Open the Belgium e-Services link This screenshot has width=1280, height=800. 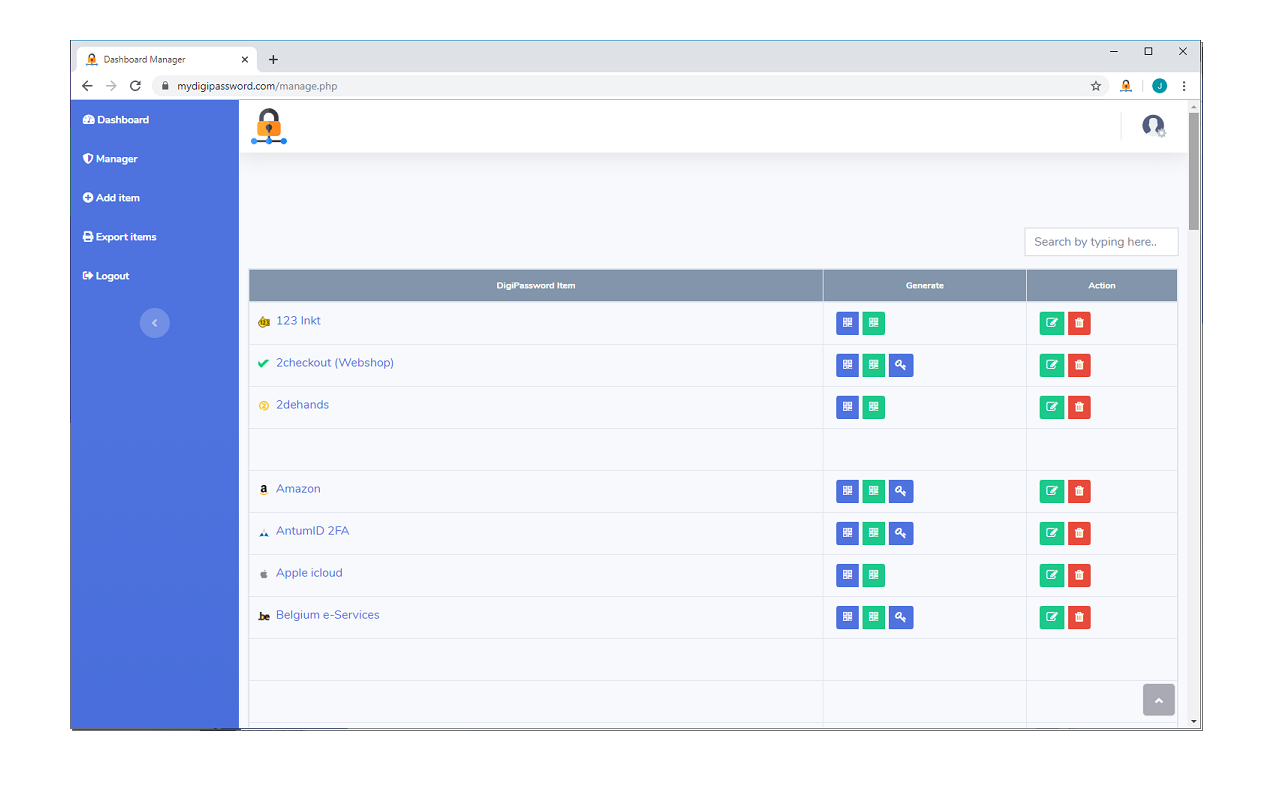[x=327, y=615]
